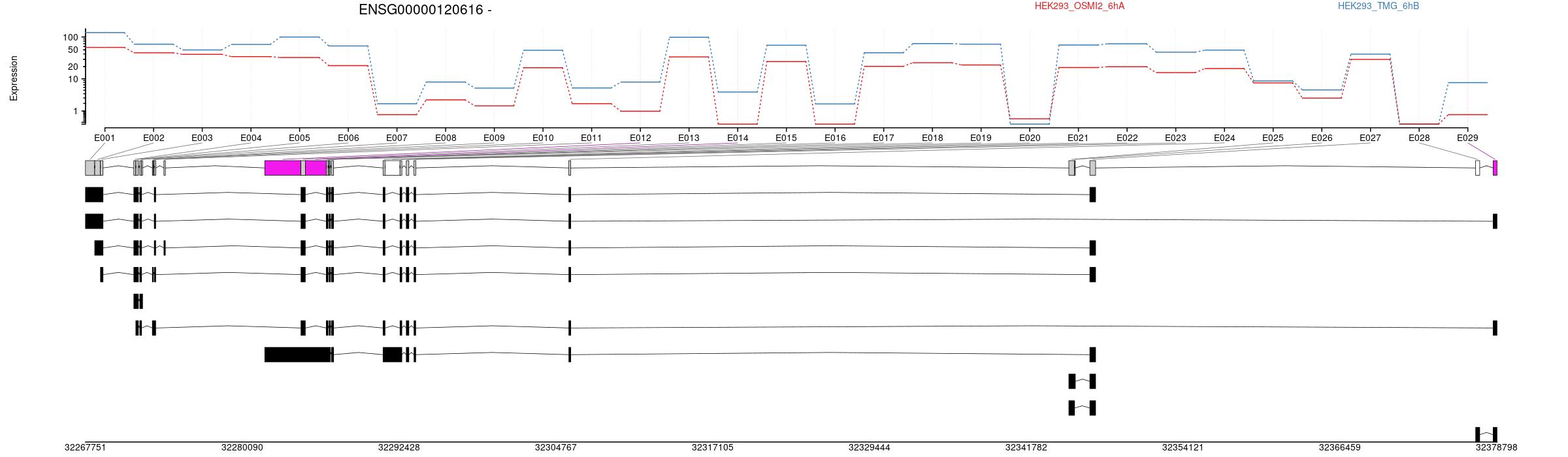1568x457 pixels.
Task: Click genomic coordinate 32366459
Action: click(x=1339, y=448)
